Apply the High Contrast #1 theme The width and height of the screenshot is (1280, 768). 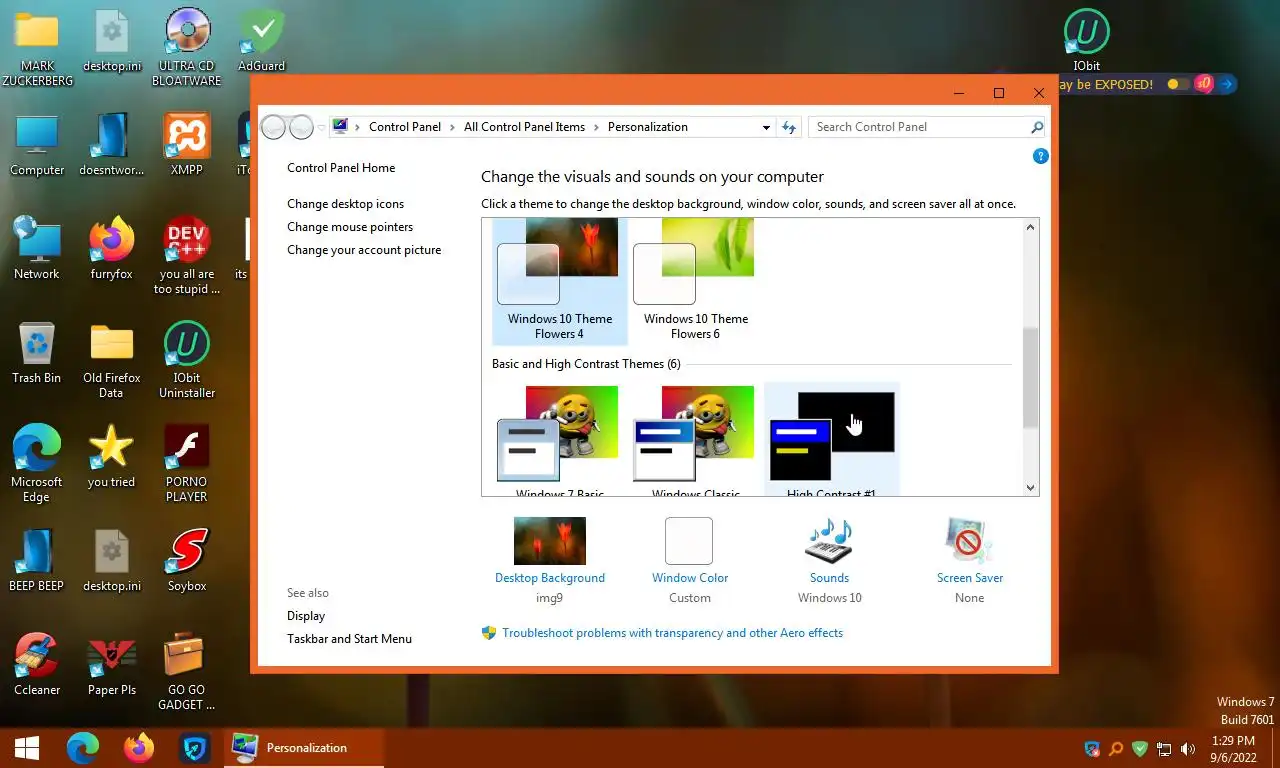point(831,440)
